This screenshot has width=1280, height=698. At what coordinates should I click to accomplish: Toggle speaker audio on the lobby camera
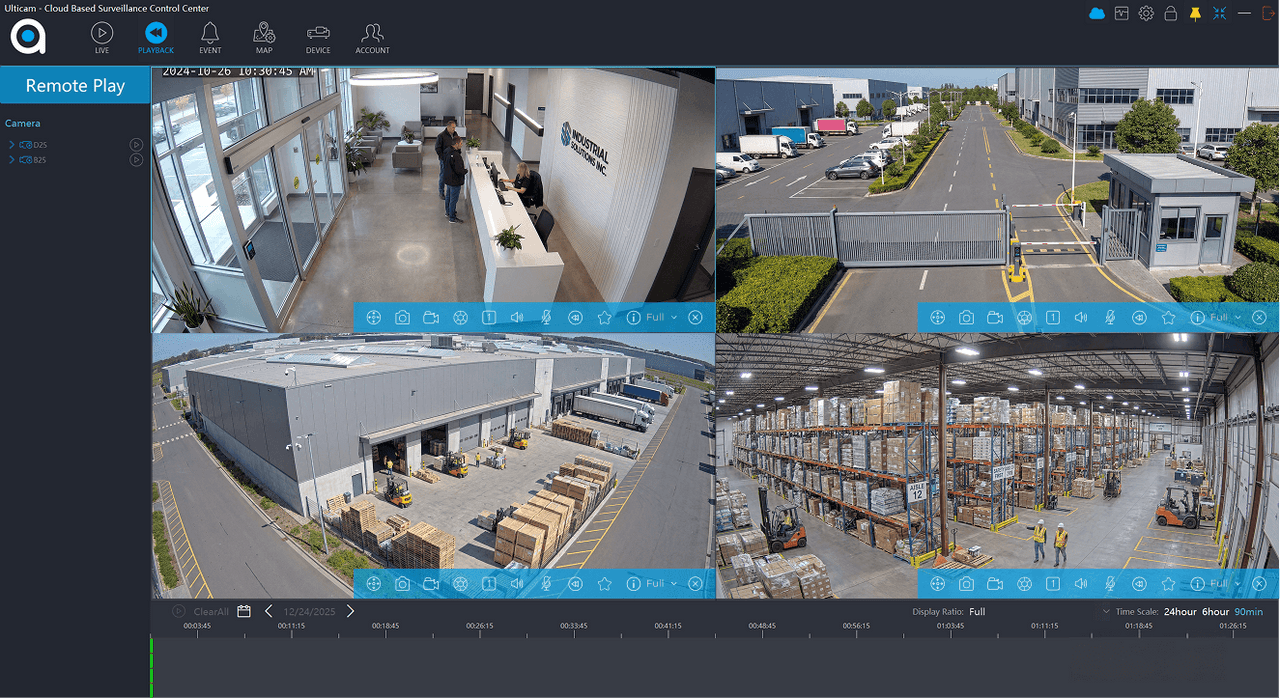(x=517, y=317)
